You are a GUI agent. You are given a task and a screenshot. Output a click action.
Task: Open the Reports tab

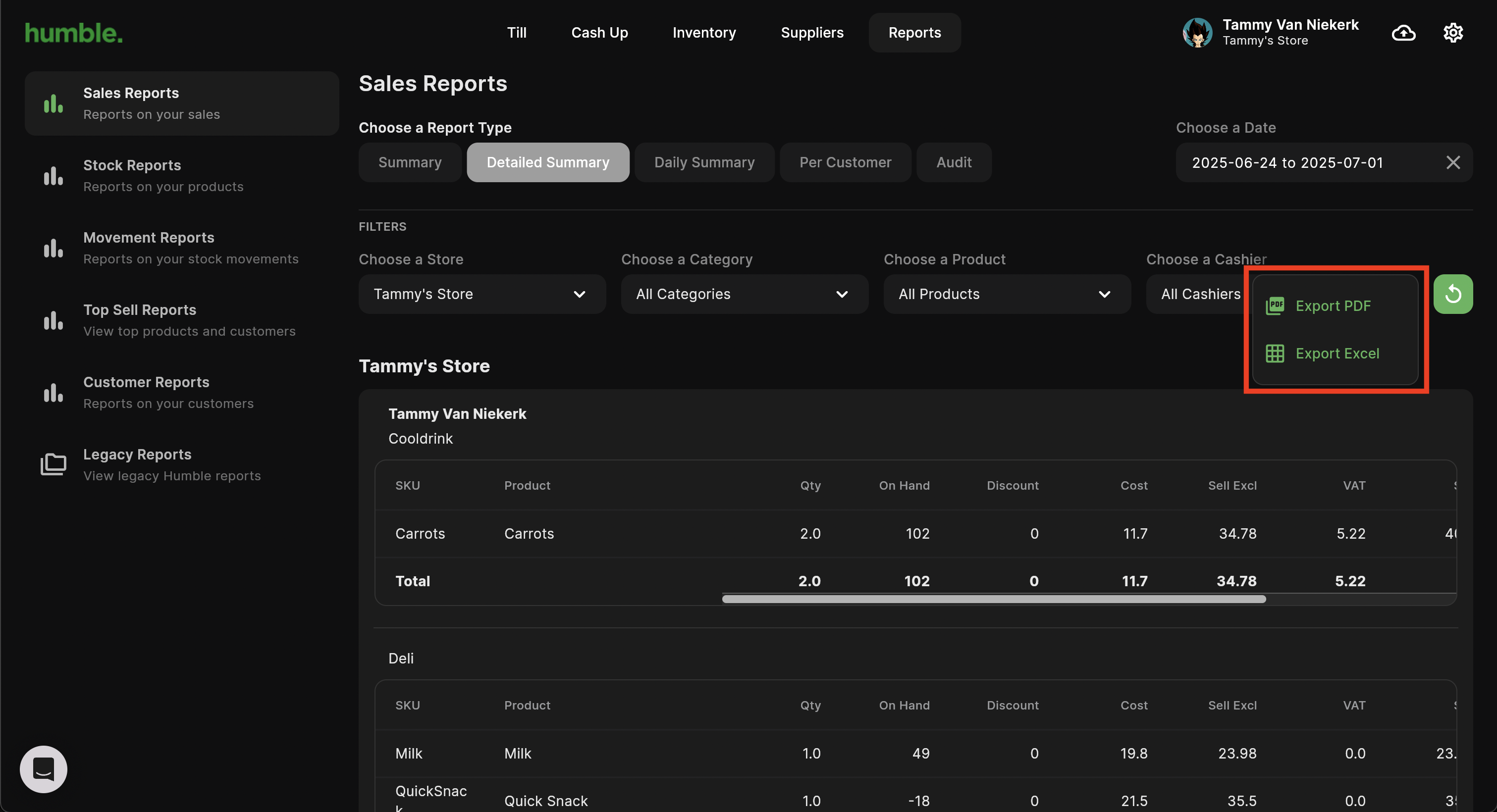915,33
